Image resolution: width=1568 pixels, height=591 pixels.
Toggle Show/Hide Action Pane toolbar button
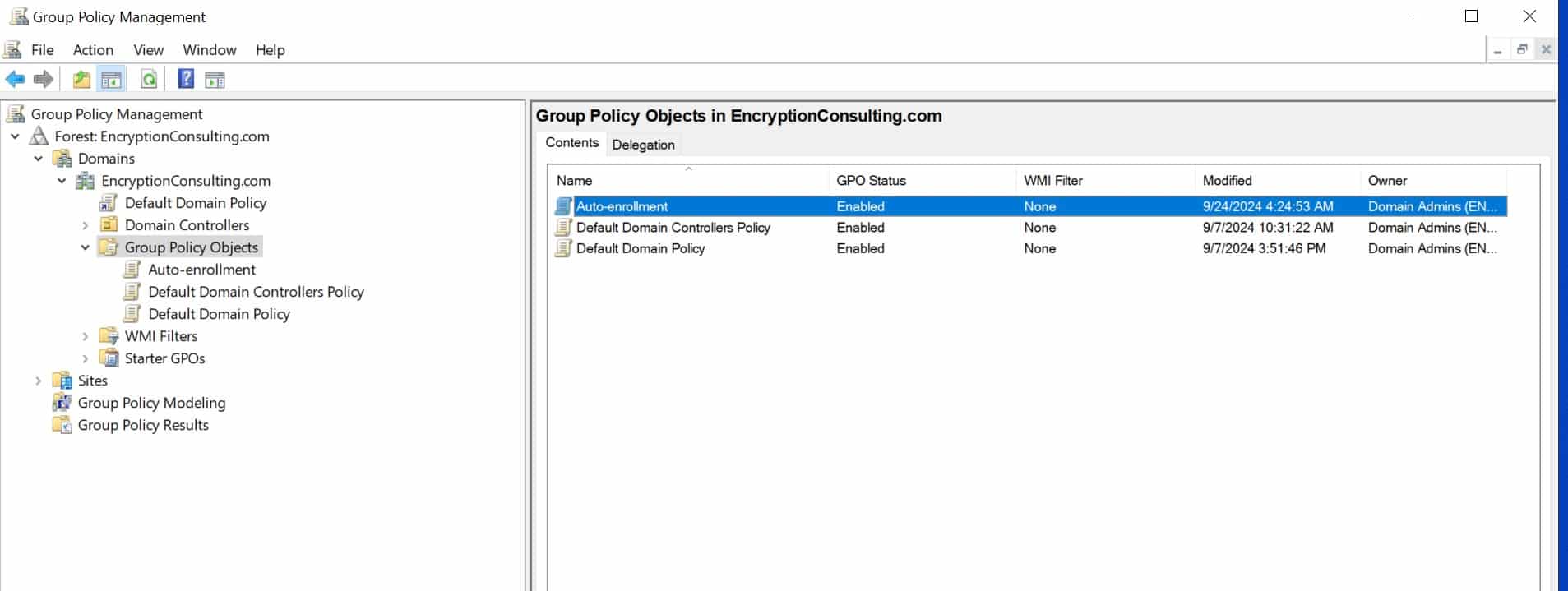tap(215, 80)
